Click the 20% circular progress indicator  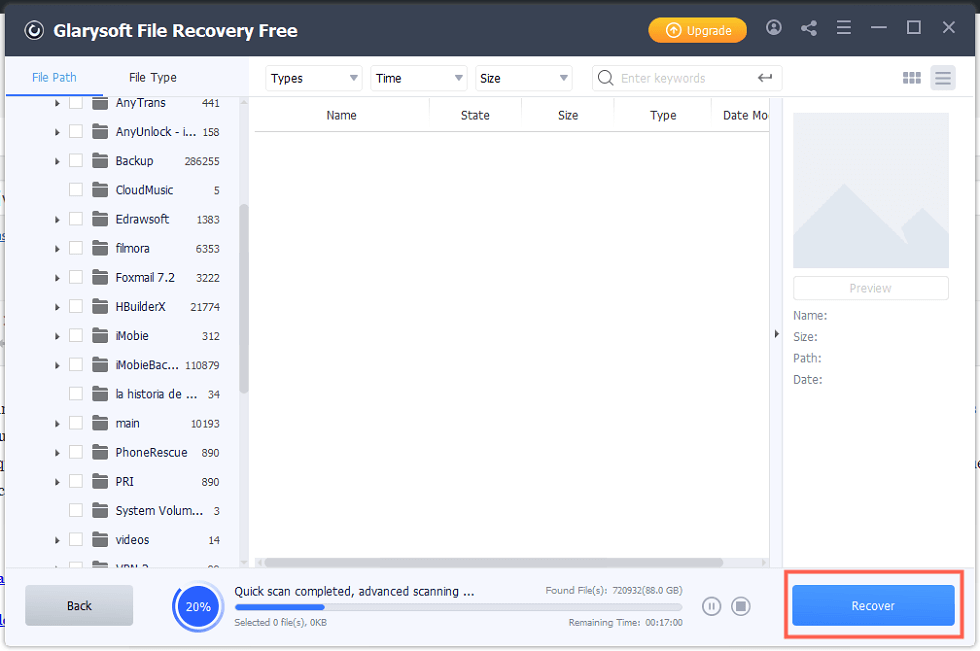click(x=198, y=606)
